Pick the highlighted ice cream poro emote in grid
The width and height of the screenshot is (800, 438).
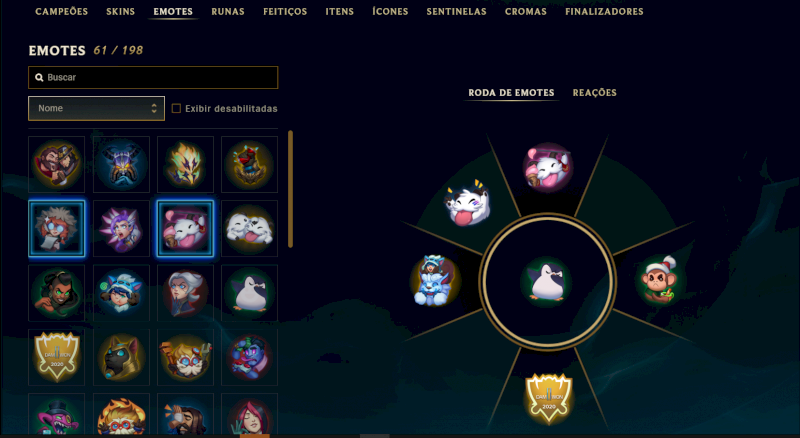point(185,229)
